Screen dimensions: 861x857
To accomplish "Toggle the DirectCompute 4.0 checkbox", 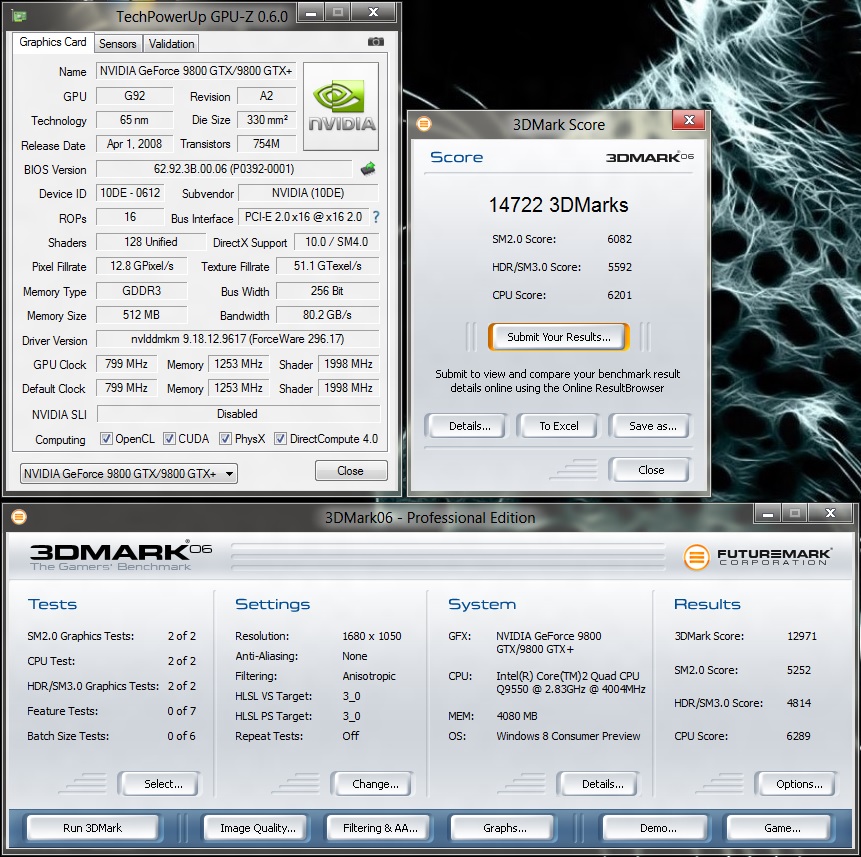I will pos(281,439).
